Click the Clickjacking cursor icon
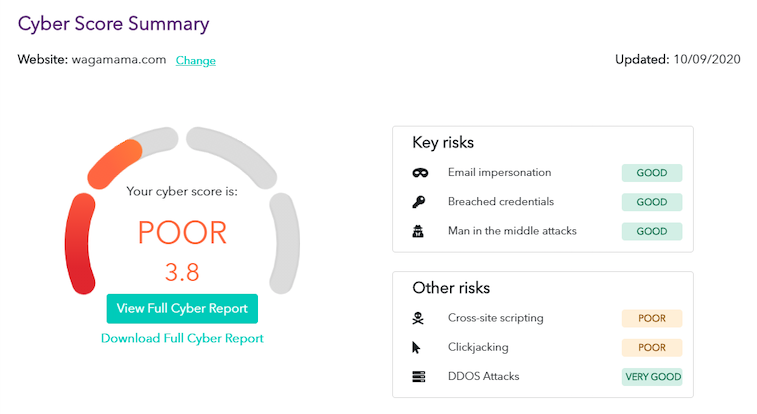Viewport: 757px width, 414px height. 418,347
